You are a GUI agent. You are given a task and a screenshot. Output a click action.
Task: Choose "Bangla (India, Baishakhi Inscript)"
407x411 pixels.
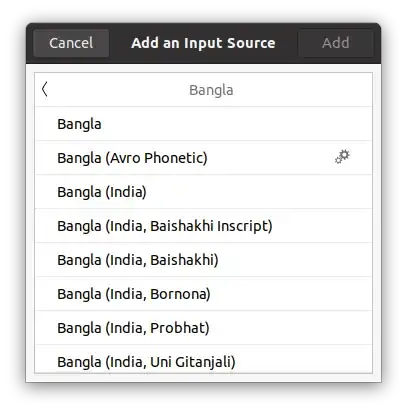204,226
